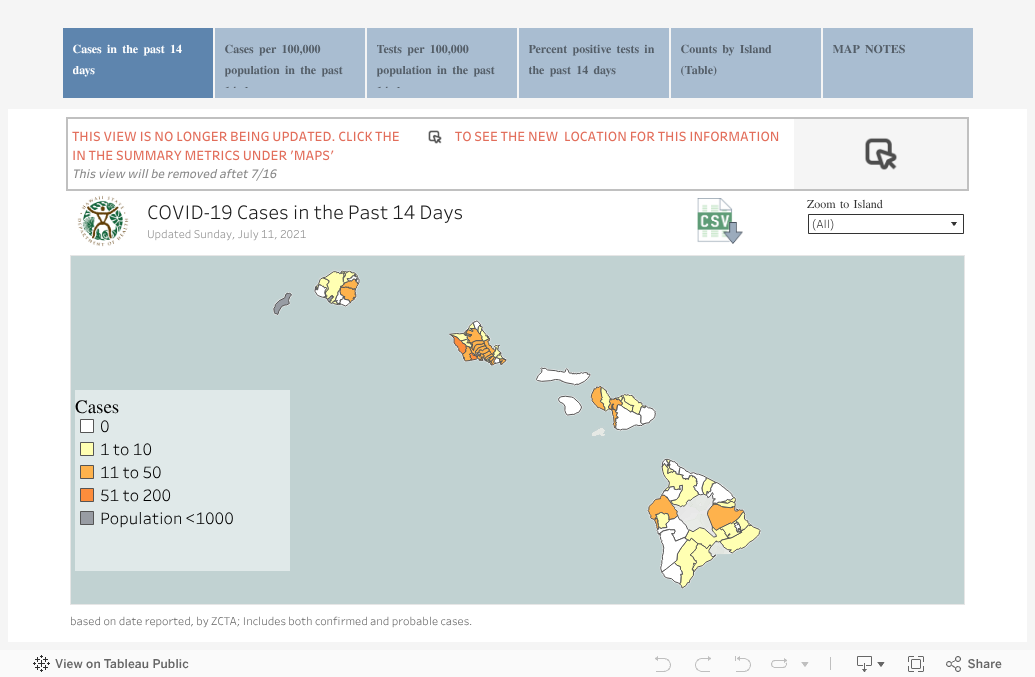Viewport: 1035px width, 677px height.
Task: Open the 'Zoom to Island' dropdown
Action: point(884,223)
